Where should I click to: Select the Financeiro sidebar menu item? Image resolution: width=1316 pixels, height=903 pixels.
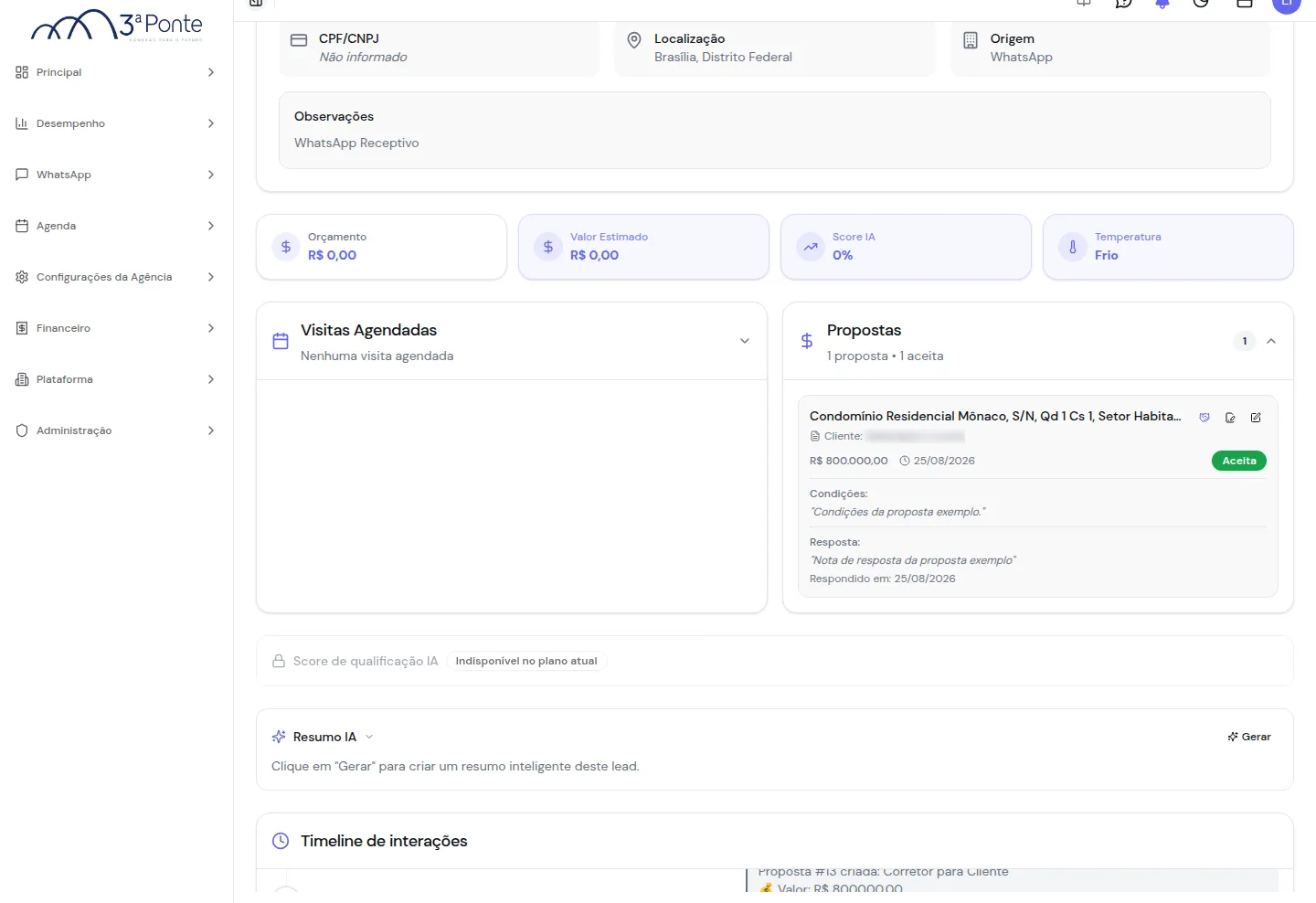point(116,328)
